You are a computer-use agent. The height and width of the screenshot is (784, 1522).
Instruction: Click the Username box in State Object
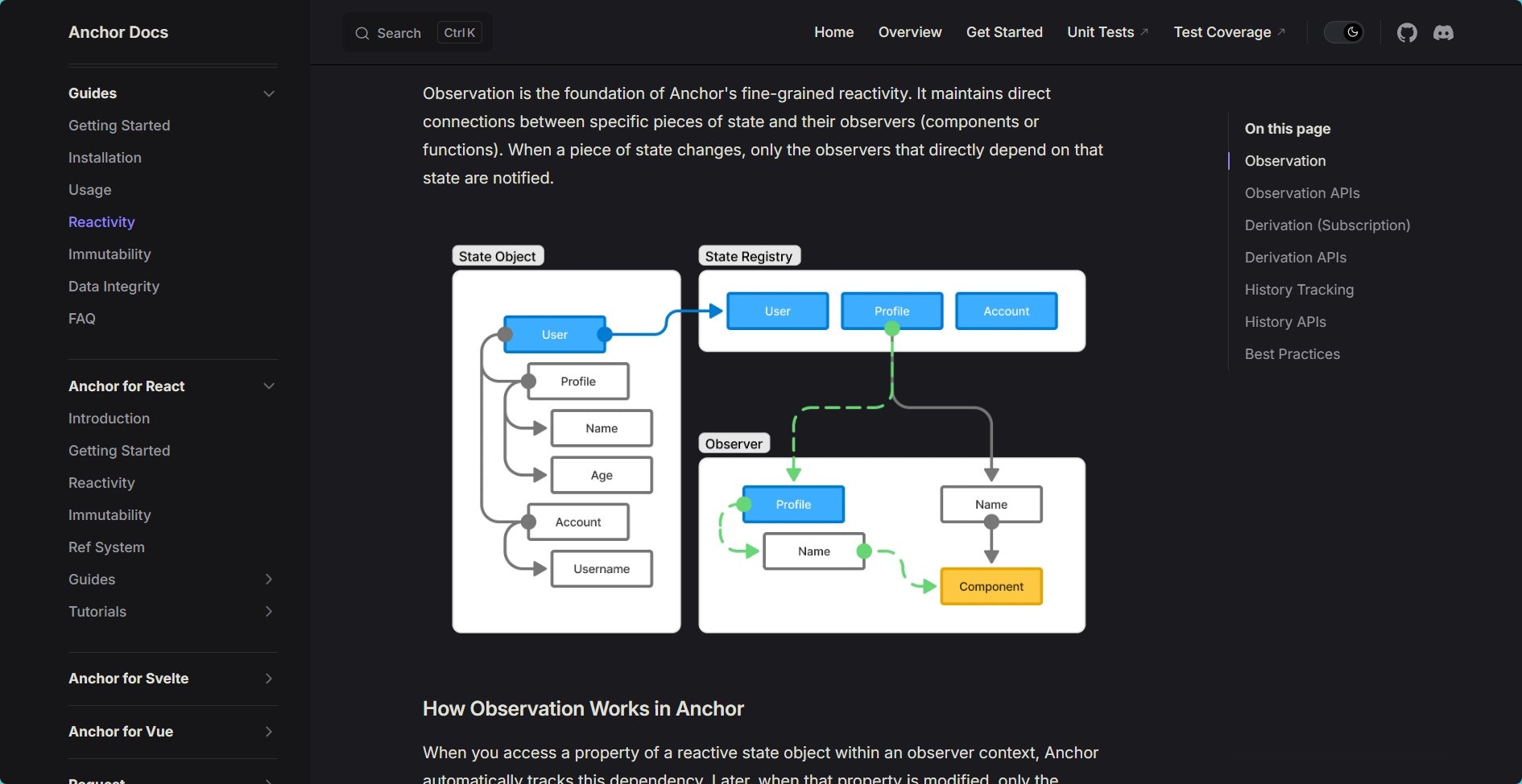602,569
